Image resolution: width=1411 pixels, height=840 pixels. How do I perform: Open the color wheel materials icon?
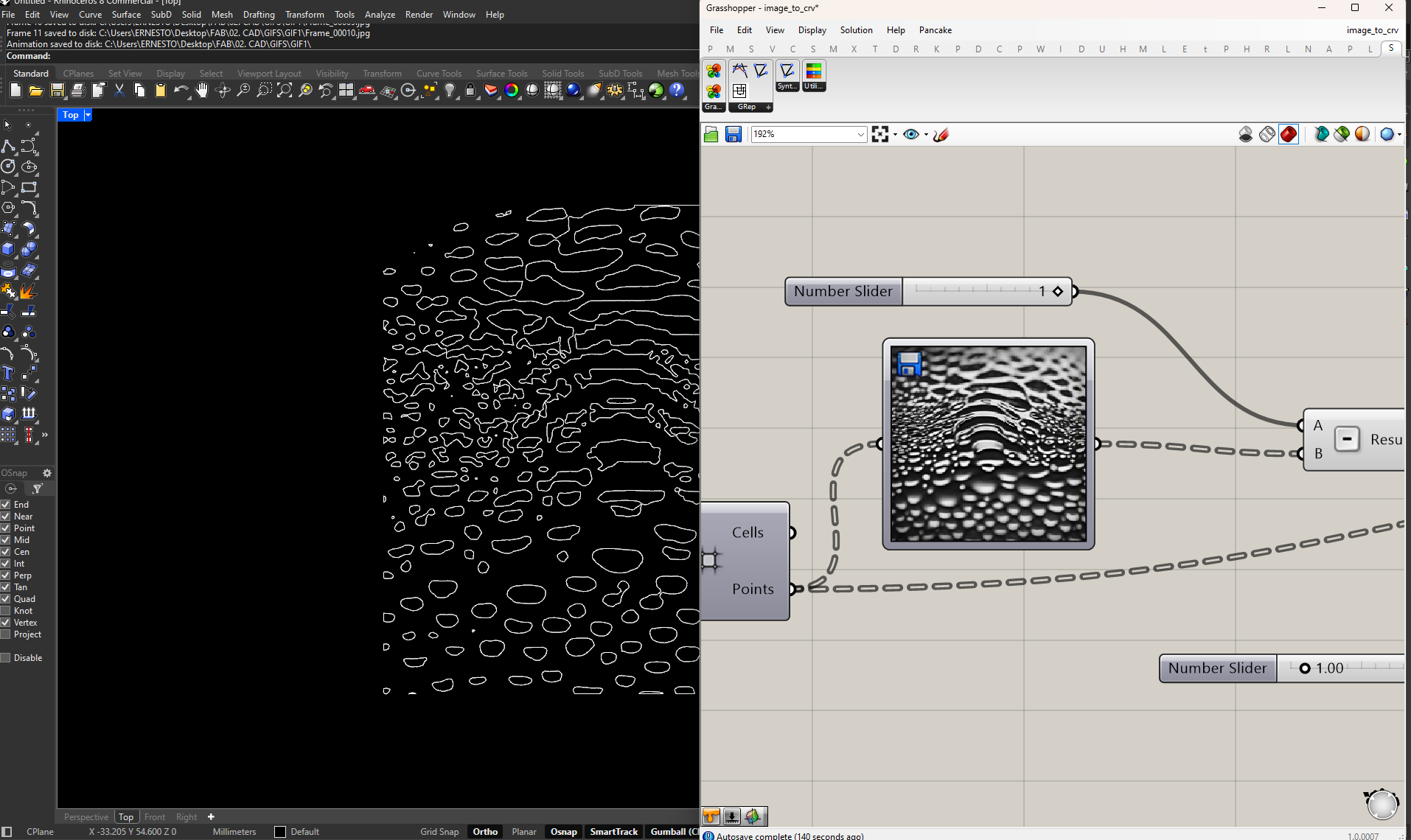pyautogui.click(x=512, y=91)
